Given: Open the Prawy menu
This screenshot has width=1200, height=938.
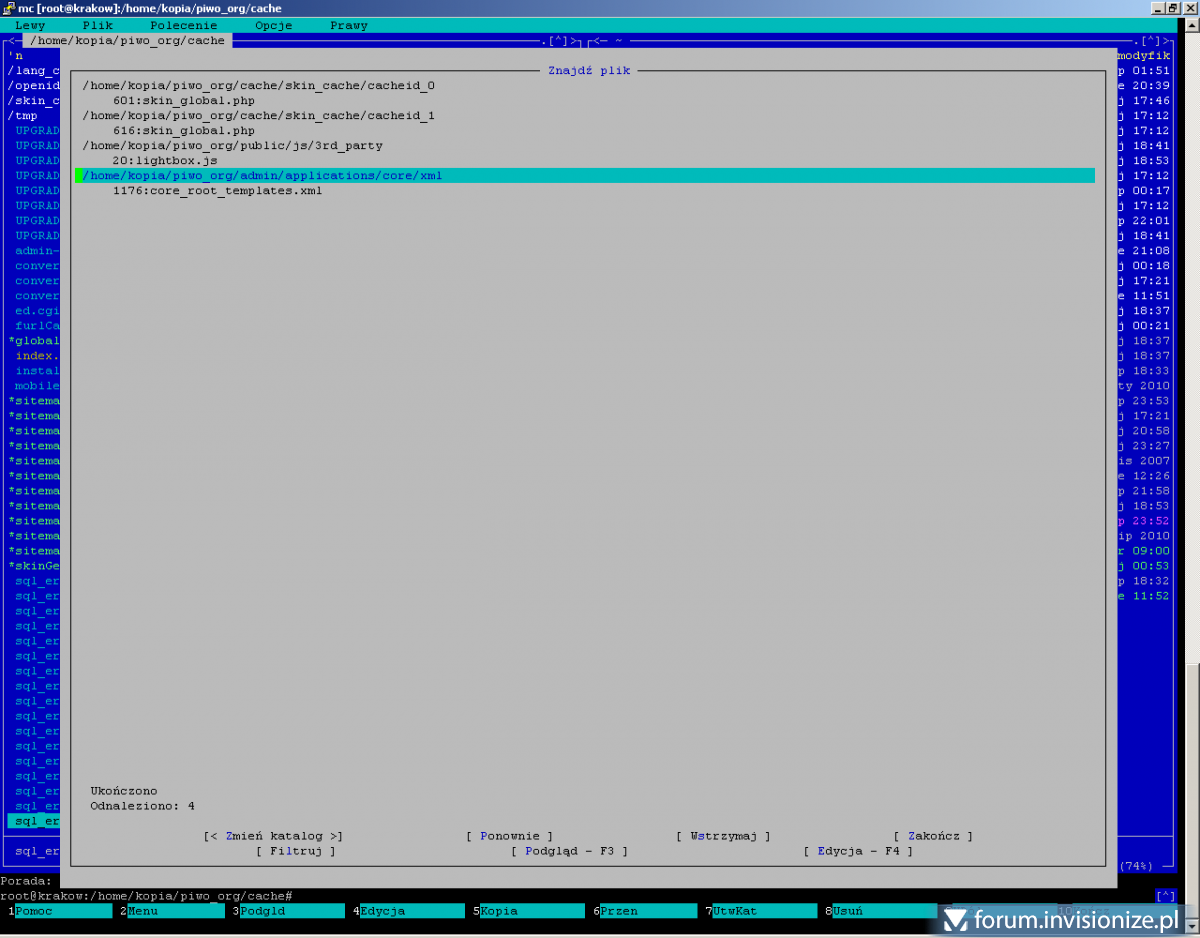Looking at the screenshot, I should click(x=349, y=25).
